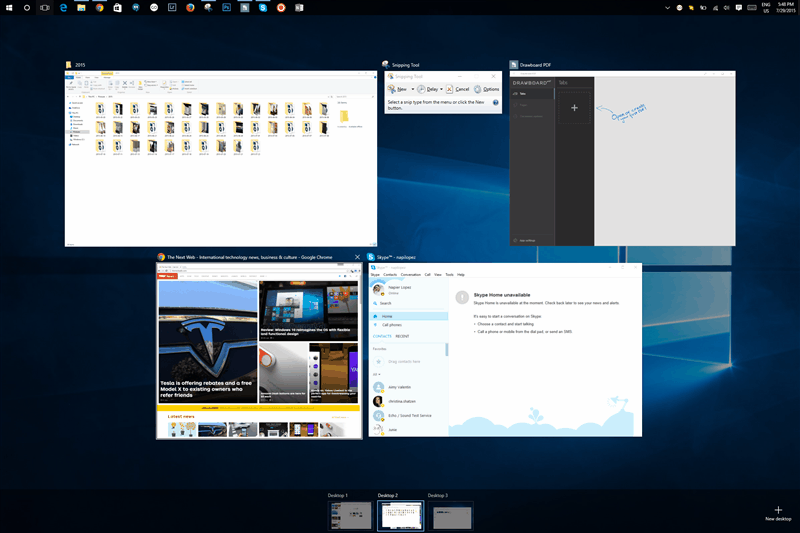Select the 2015 File Explorer window thumbnail
The width and height of the screenshot is (800, 533).
(x=221, y=159)
